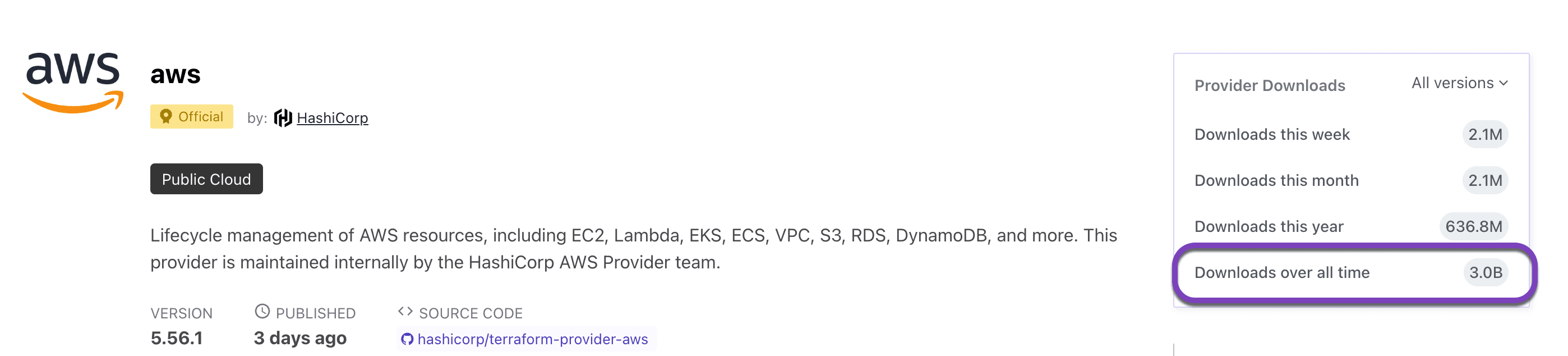The image size is (1568, 356).
Task: Click the "Downloads over all time" label
Action: [x=1282, y=272]
